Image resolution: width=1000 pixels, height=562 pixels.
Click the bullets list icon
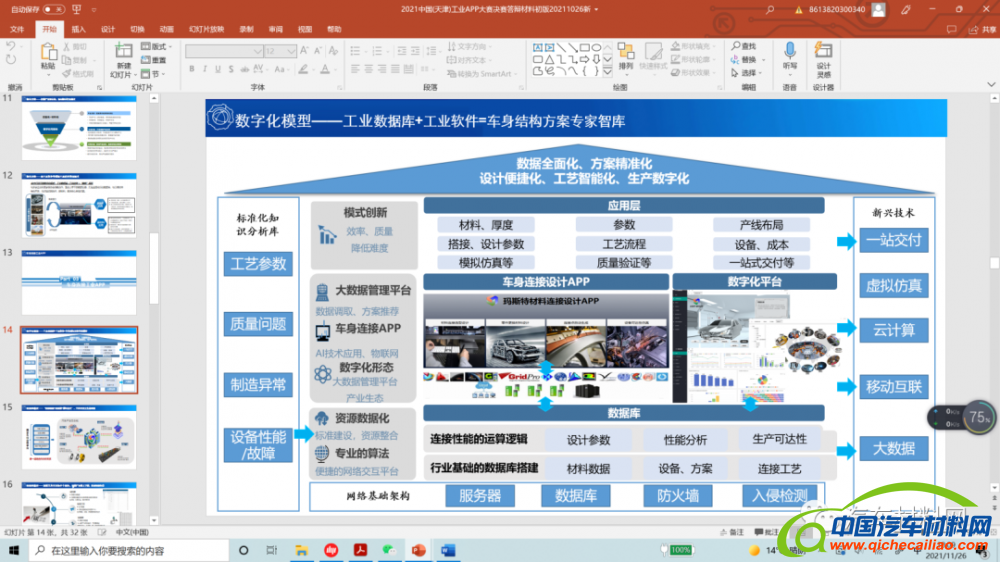[x=355, y=51]
